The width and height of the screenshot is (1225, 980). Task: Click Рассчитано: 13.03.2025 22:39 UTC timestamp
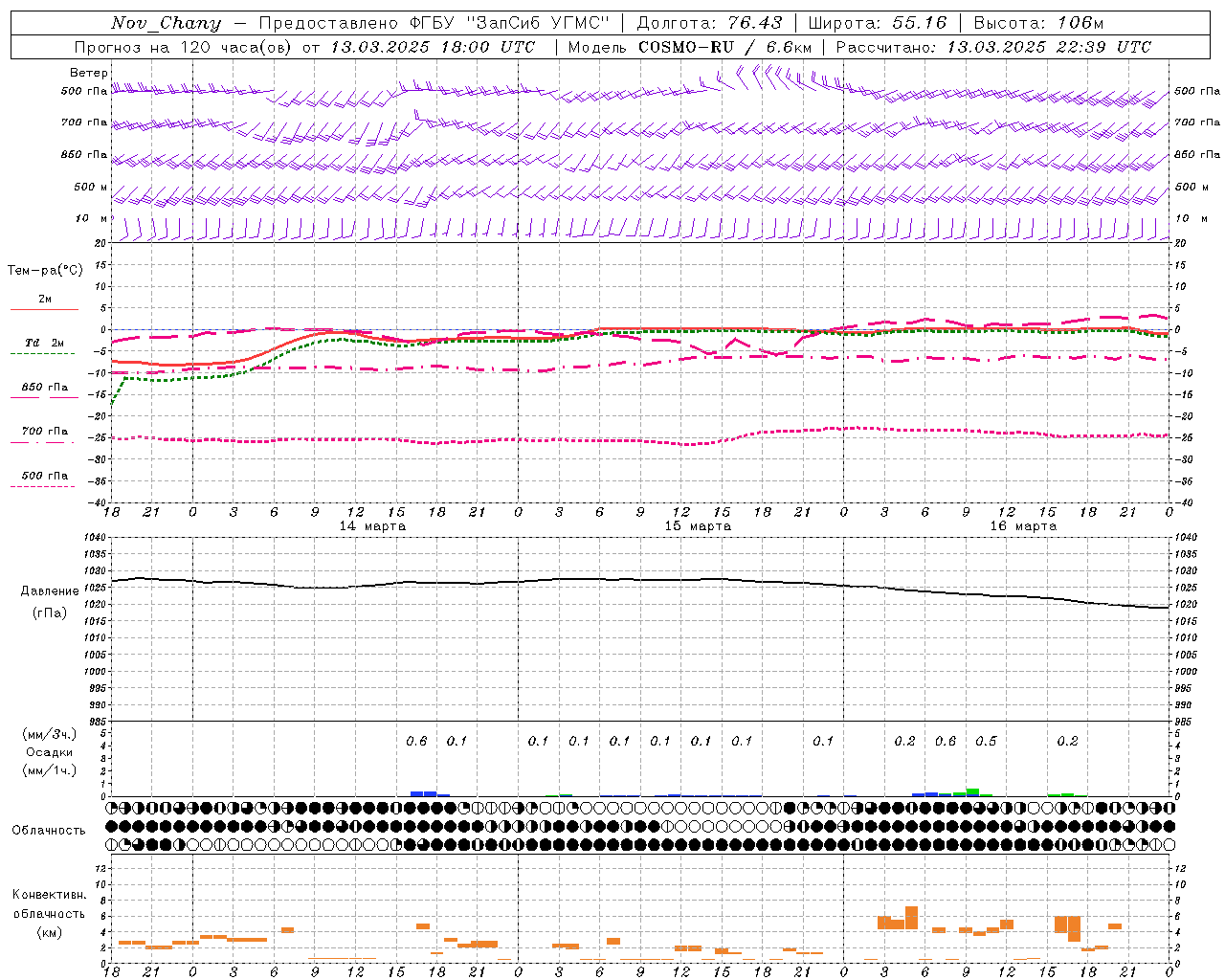click(993, 47)
